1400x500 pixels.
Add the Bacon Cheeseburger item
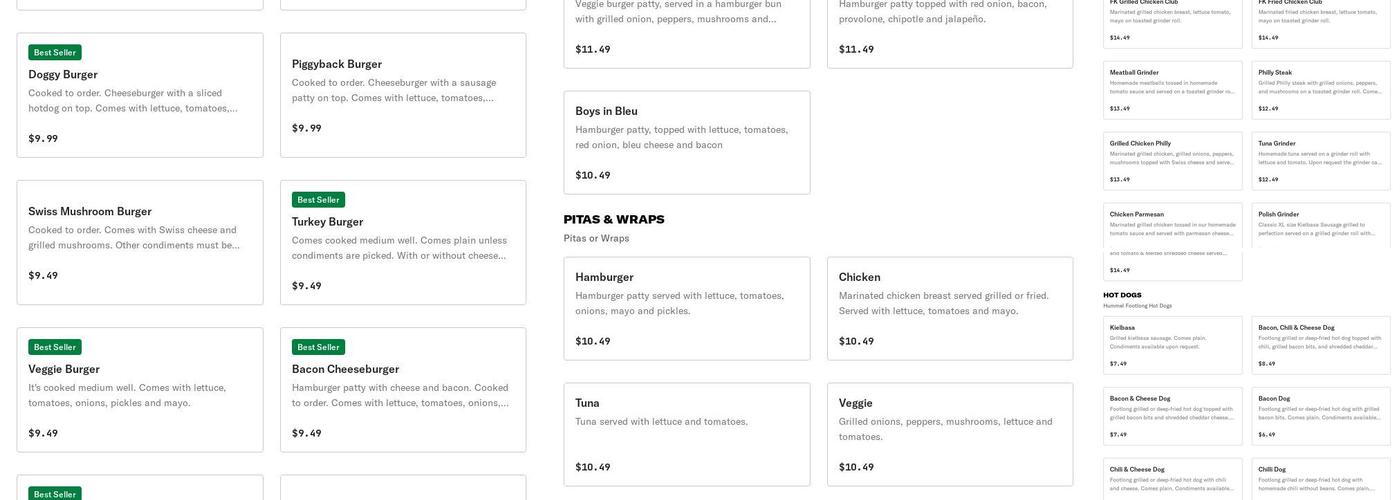pyautogui.click(x=403, y=391)
